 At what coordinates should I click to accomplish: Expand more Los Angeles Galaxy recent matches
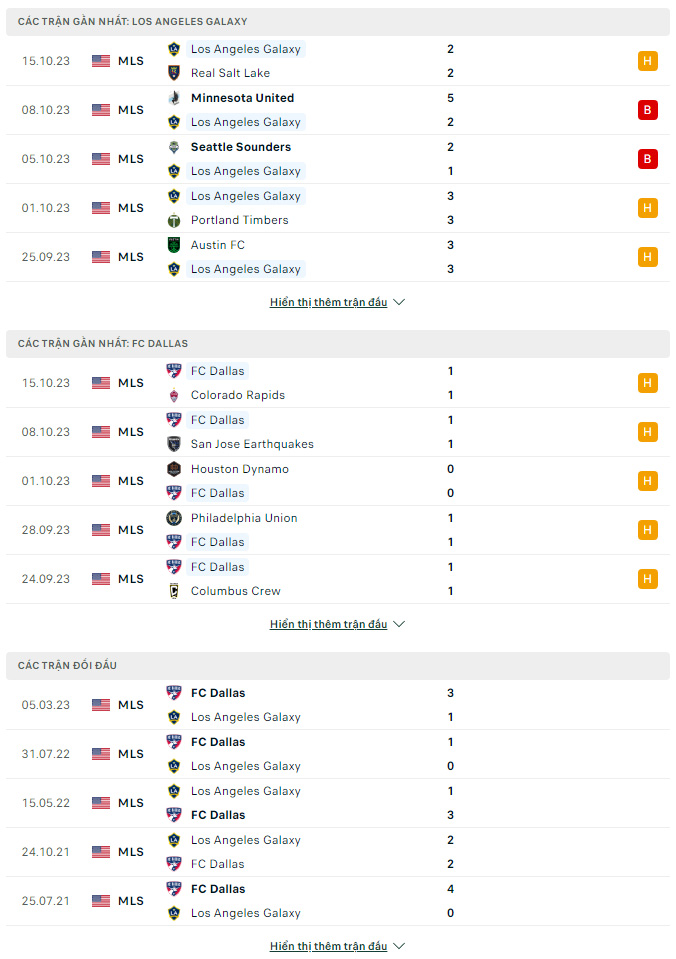tap(337, 302)
